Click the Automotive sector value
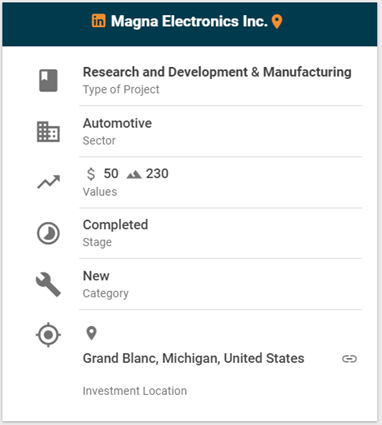 117,123
